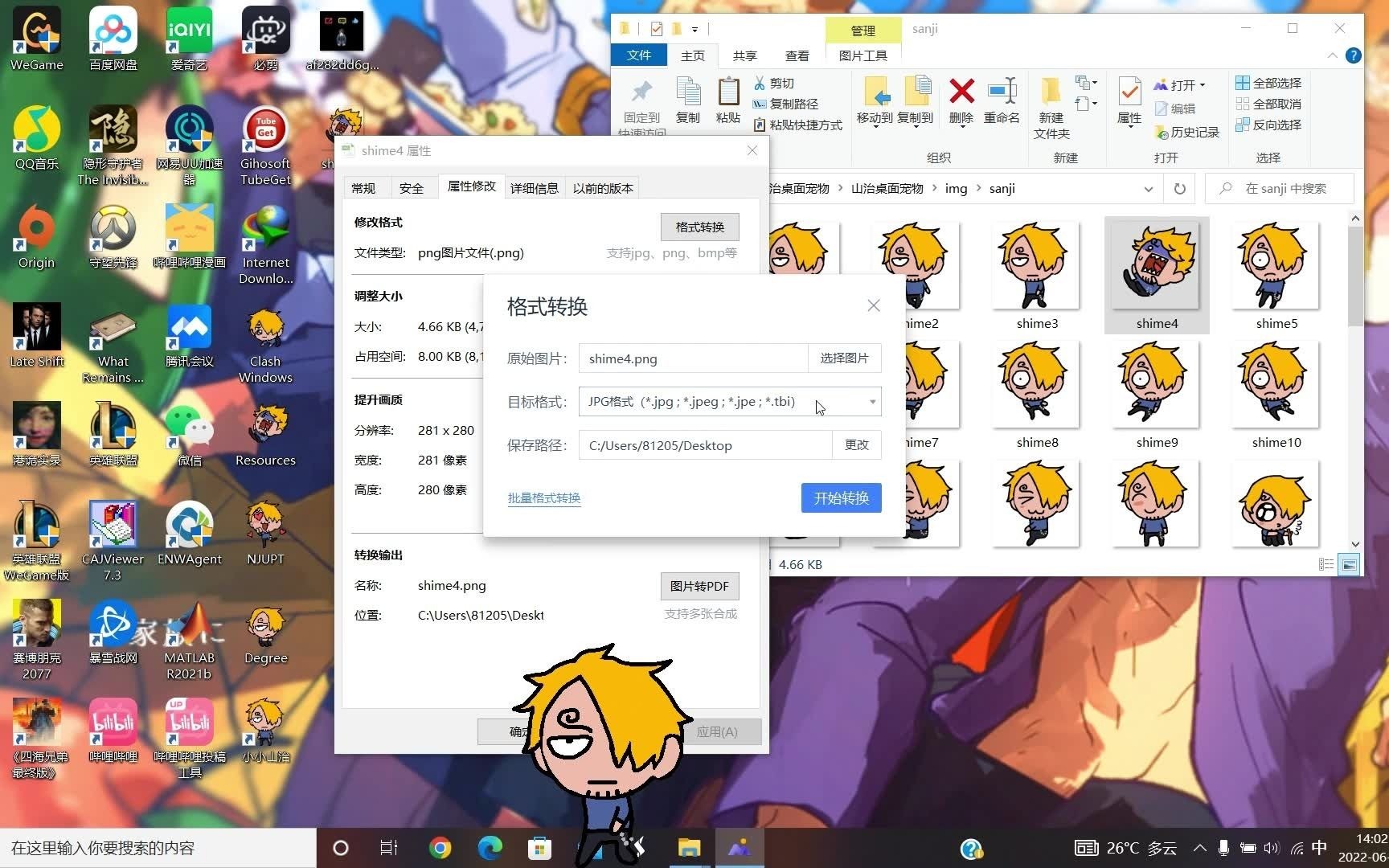Screen dimensions: 1389x868
Task: Open the Chrome taskbar icon
Action: (440, 848)
